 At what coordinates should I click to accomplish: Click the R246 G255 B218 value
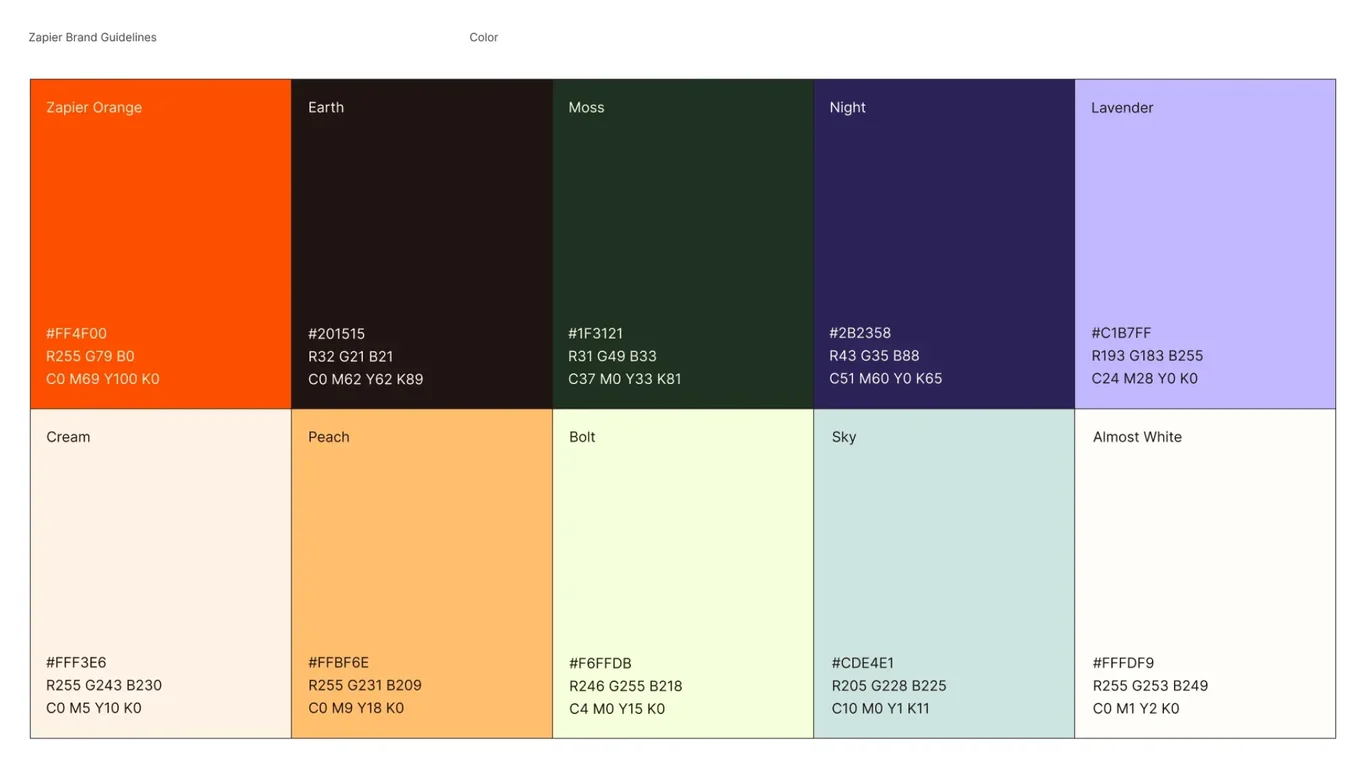[x=626, y=686]
